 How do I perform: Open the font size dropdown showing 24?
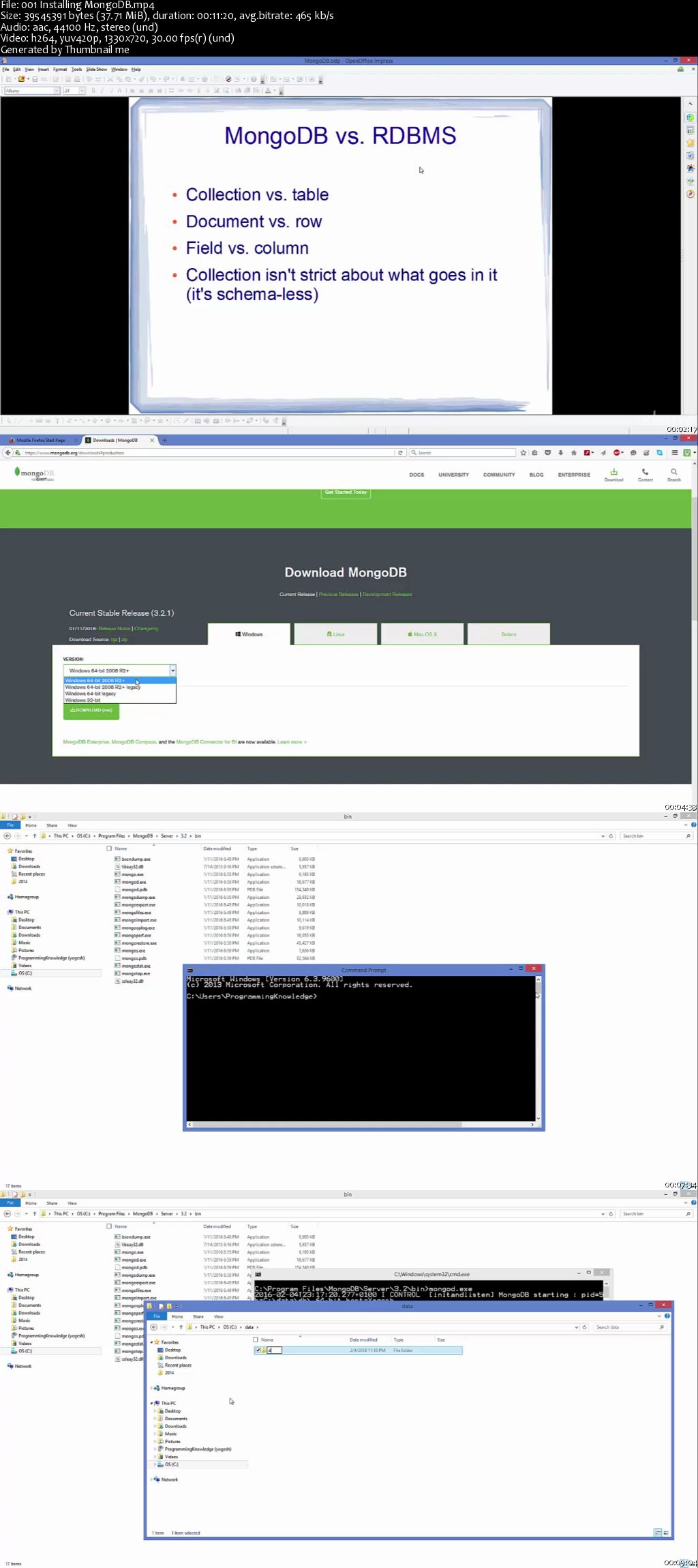[x=82, y=91]
